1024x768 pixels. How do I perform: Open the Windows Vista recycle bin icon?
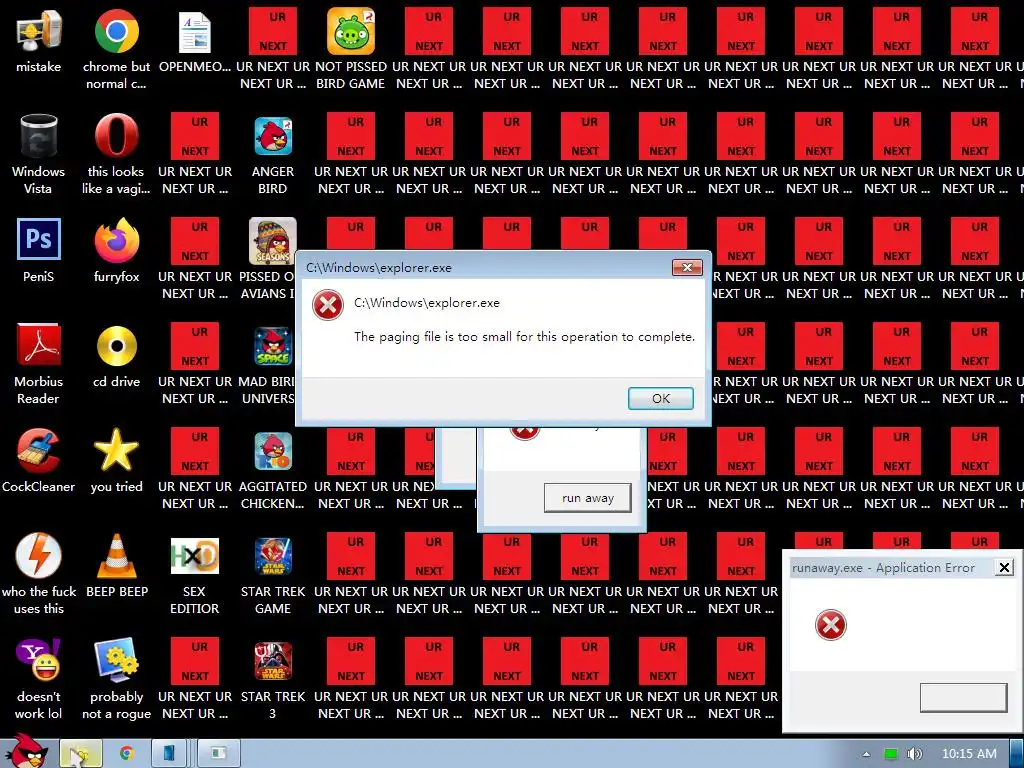click(39, 136)
